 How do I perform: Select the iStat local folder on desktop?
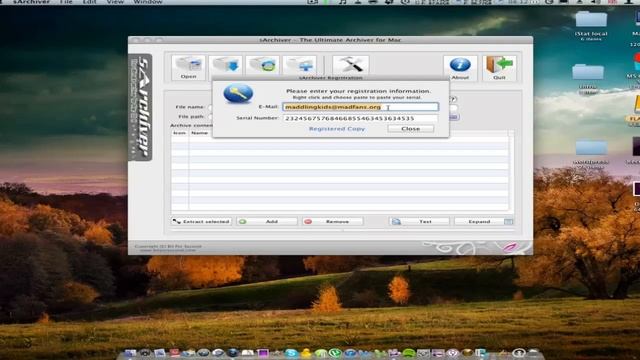point(591,26)
